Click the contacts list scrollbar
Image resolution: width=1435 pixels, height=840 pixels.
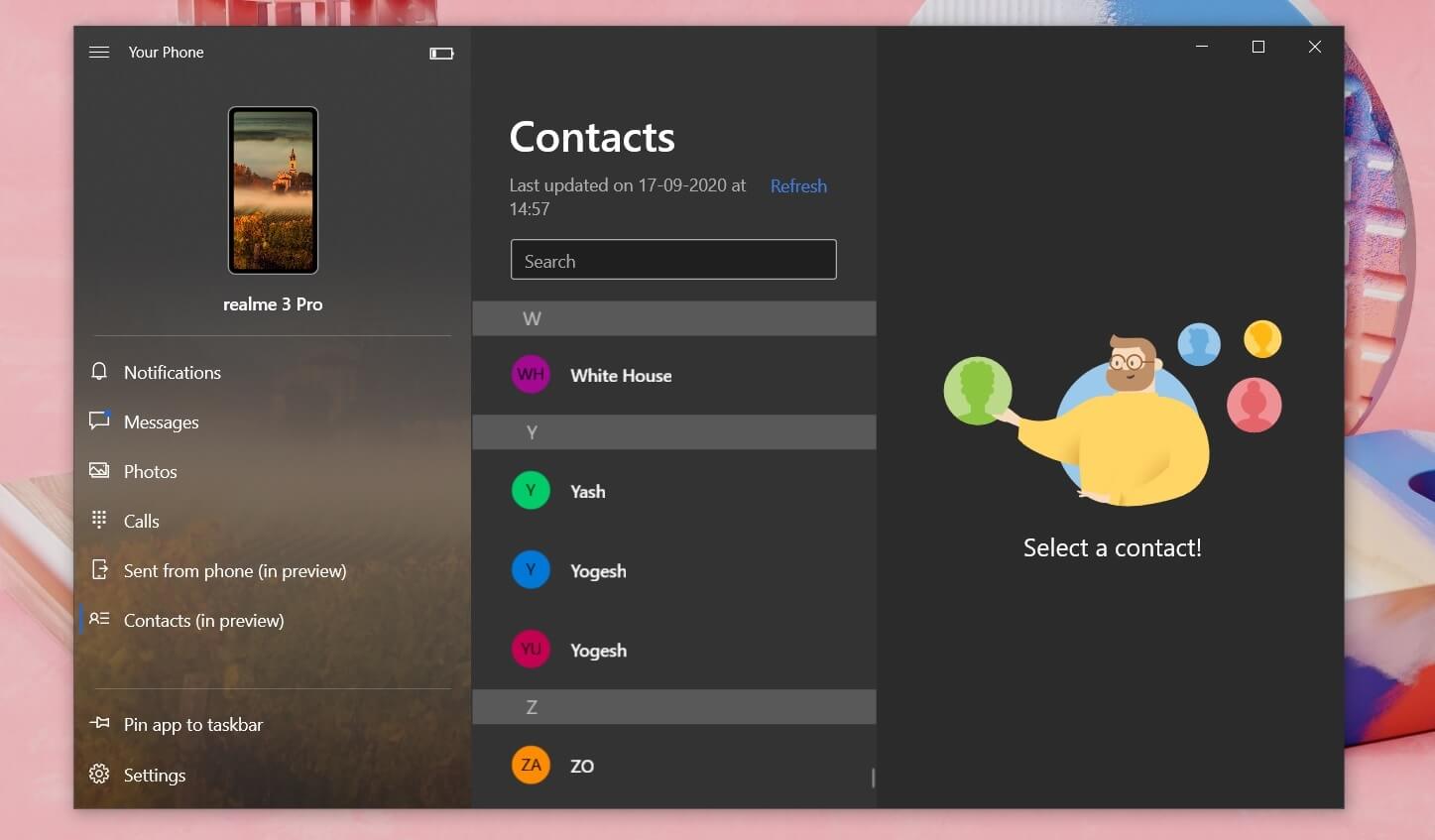(873, 778)
